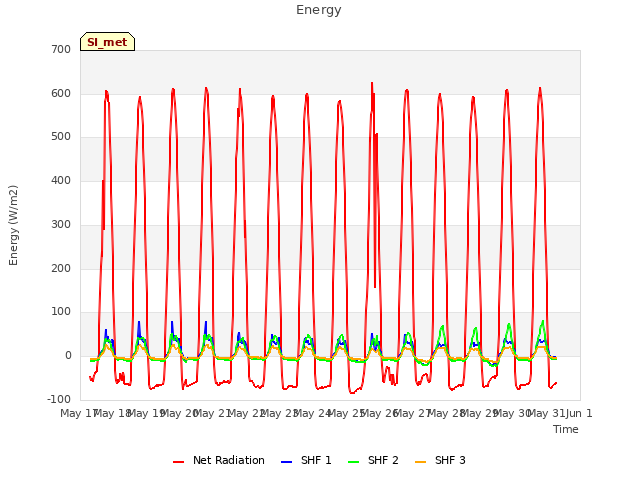
Task: Click the 500 y-axis tick value
Action: coord(61,137)
